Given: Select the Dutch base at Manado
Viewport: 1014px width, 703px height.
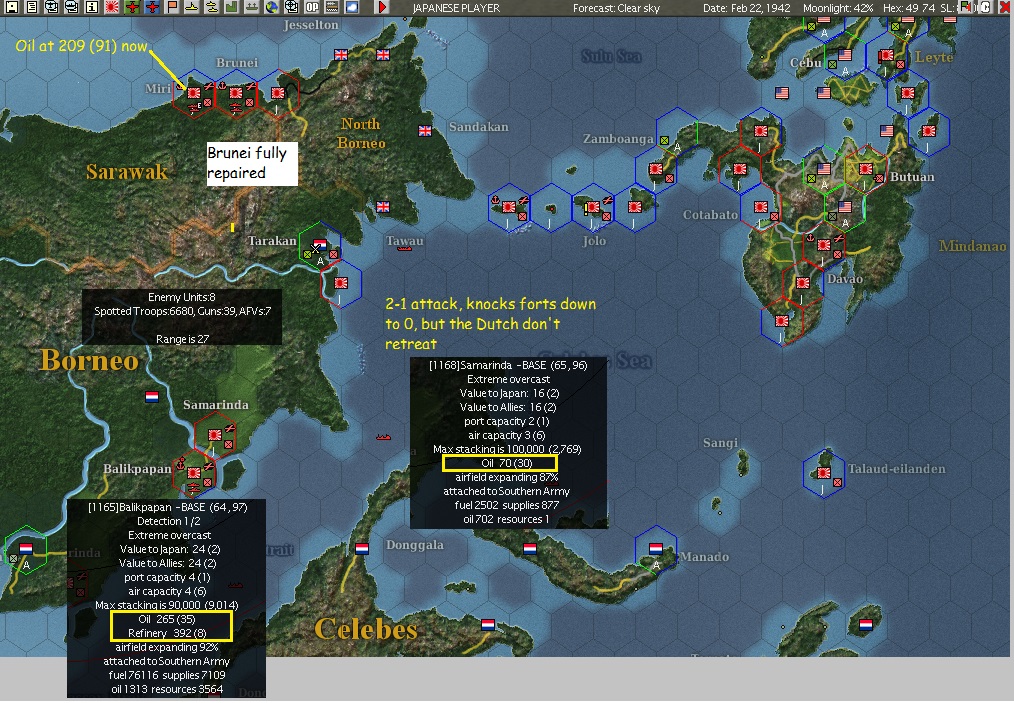Looking at the screenshot, I should pos(656,549).
